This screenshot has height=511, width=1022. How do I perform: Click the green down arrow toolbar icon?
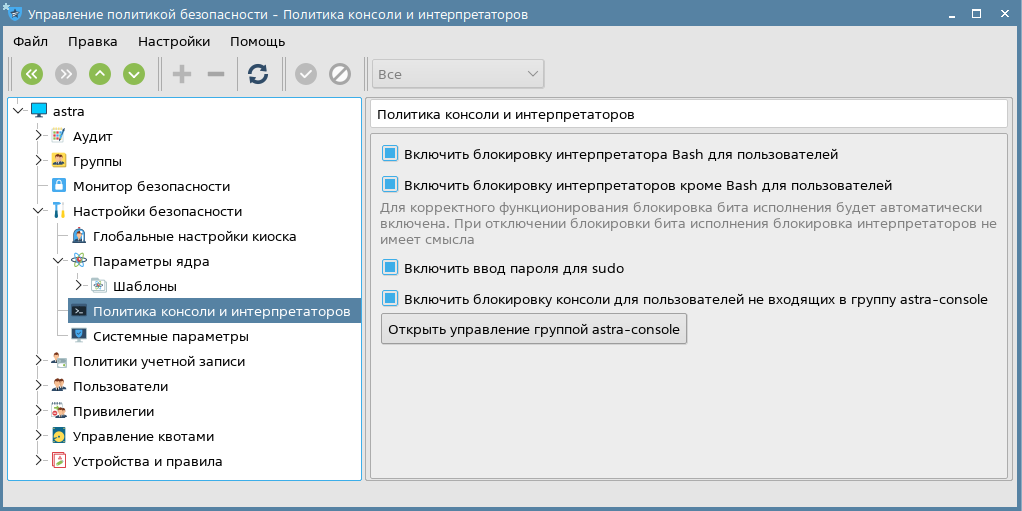134,74
